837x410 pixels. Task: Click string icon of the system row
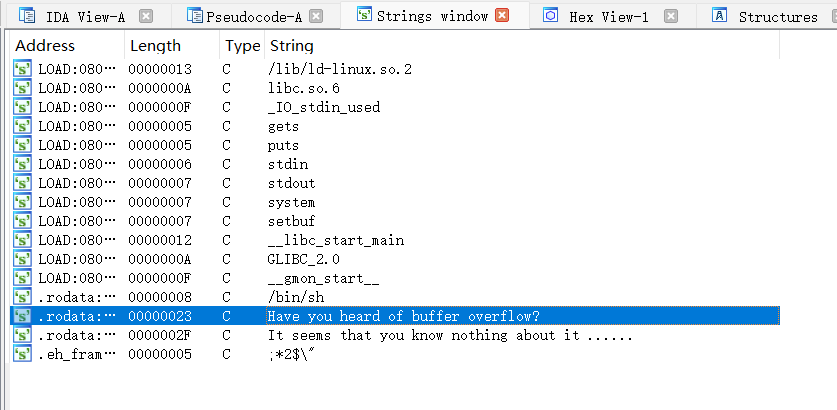tap(22, 202)
